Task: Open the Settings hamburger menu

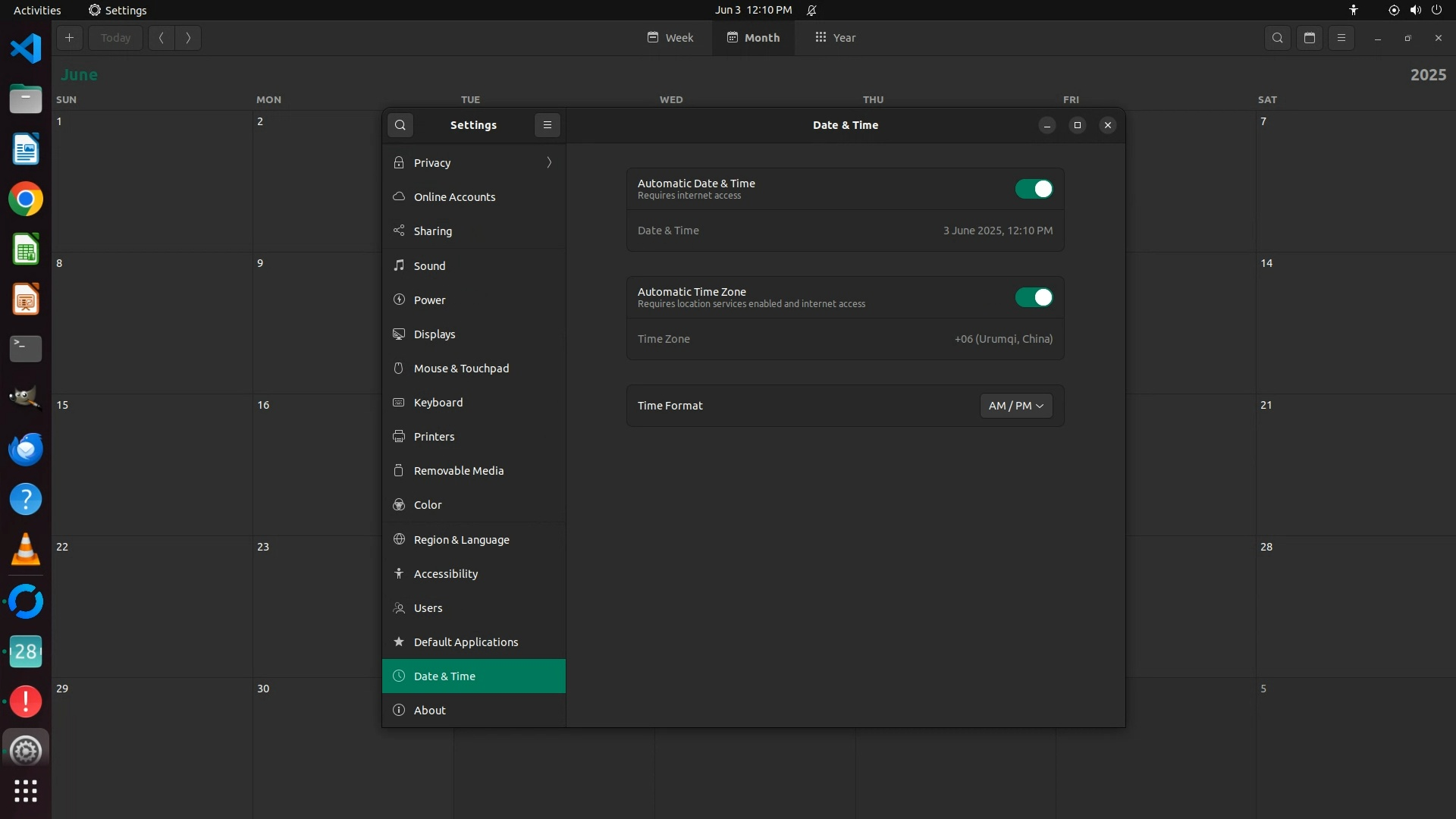Action: [x=547, y=125]
